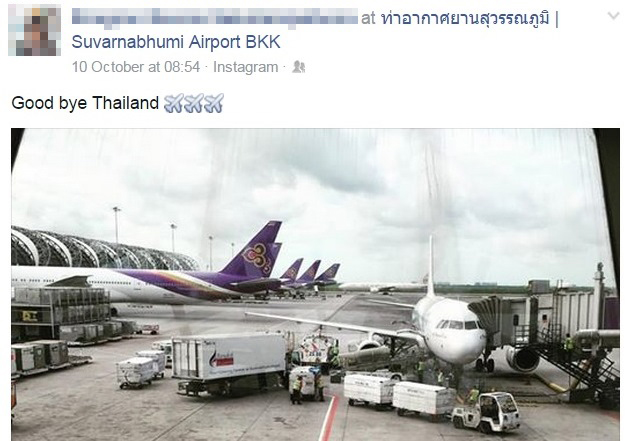Click the friends audience privacy icon
Viewport: 633px width, 441px height.
click(x=298, y=67)
